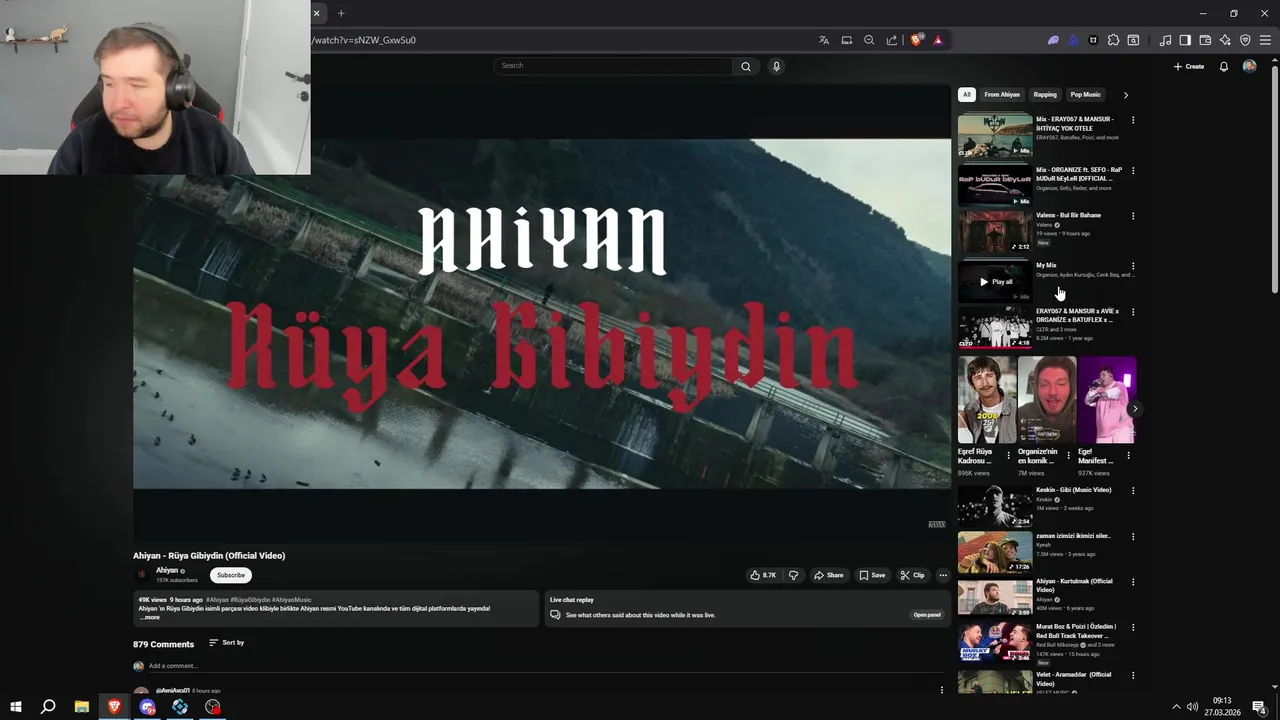Open Mix - ERAY067 & MANSUR thumbnail
The width and height of the screenshot is (1280, 720).
[995, 135]
